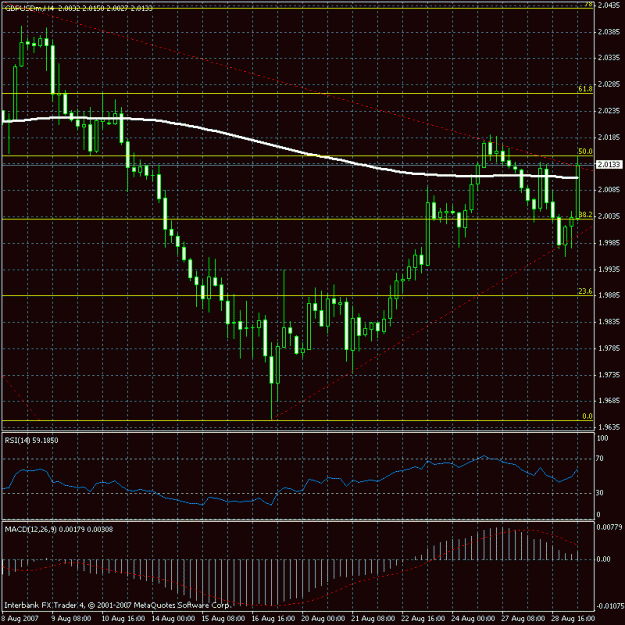Click the 8 Aug 2007 date label
Viewport: 625px width, 625px height.
coord(20,619)
